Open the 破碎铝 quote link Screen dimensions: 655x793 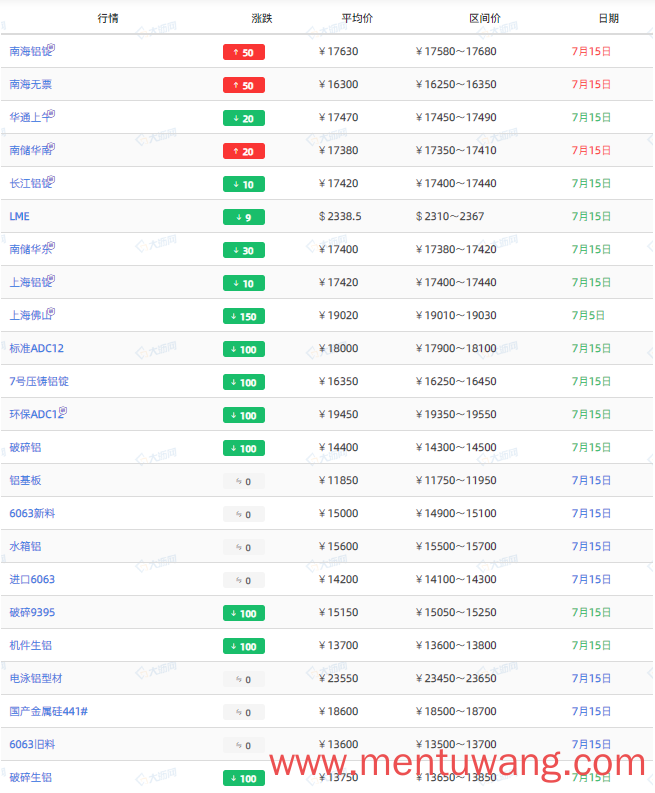tap(25, 448)
